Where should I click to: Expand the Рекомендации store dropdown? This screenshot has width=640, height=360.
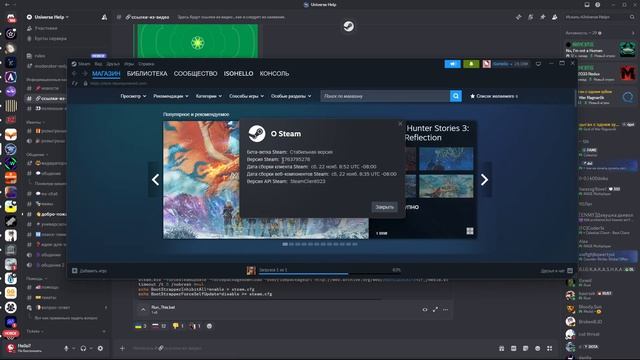pos(171,96)
